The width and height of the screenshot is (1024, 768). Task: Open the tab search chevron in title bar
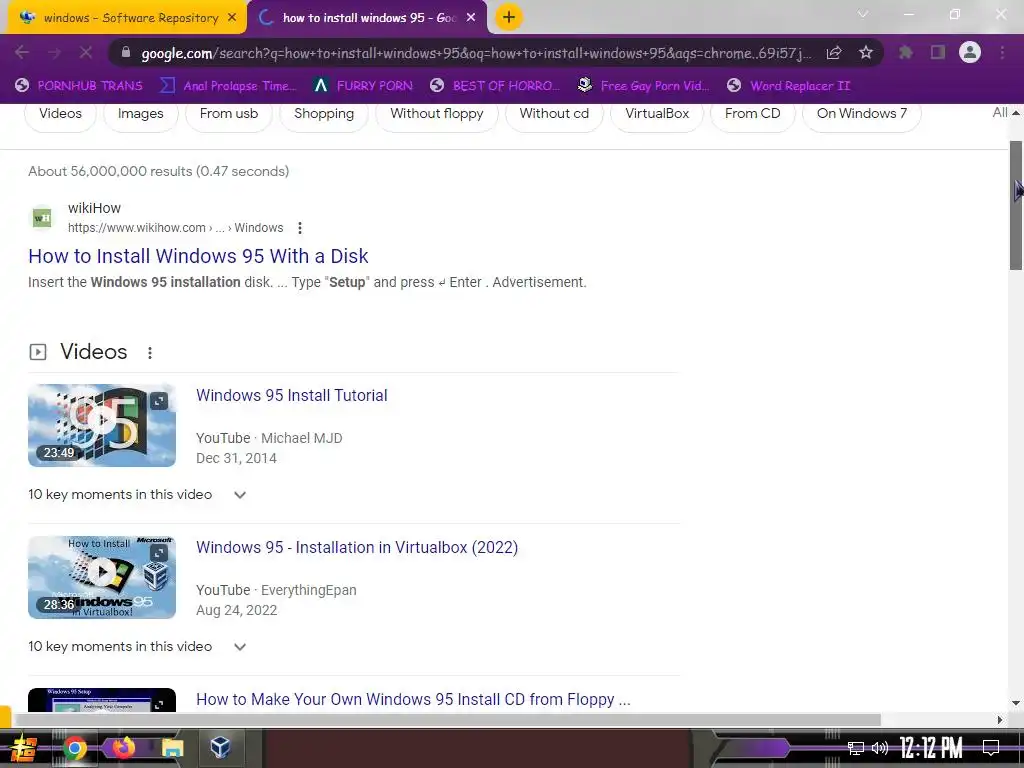tap(863, 14)
